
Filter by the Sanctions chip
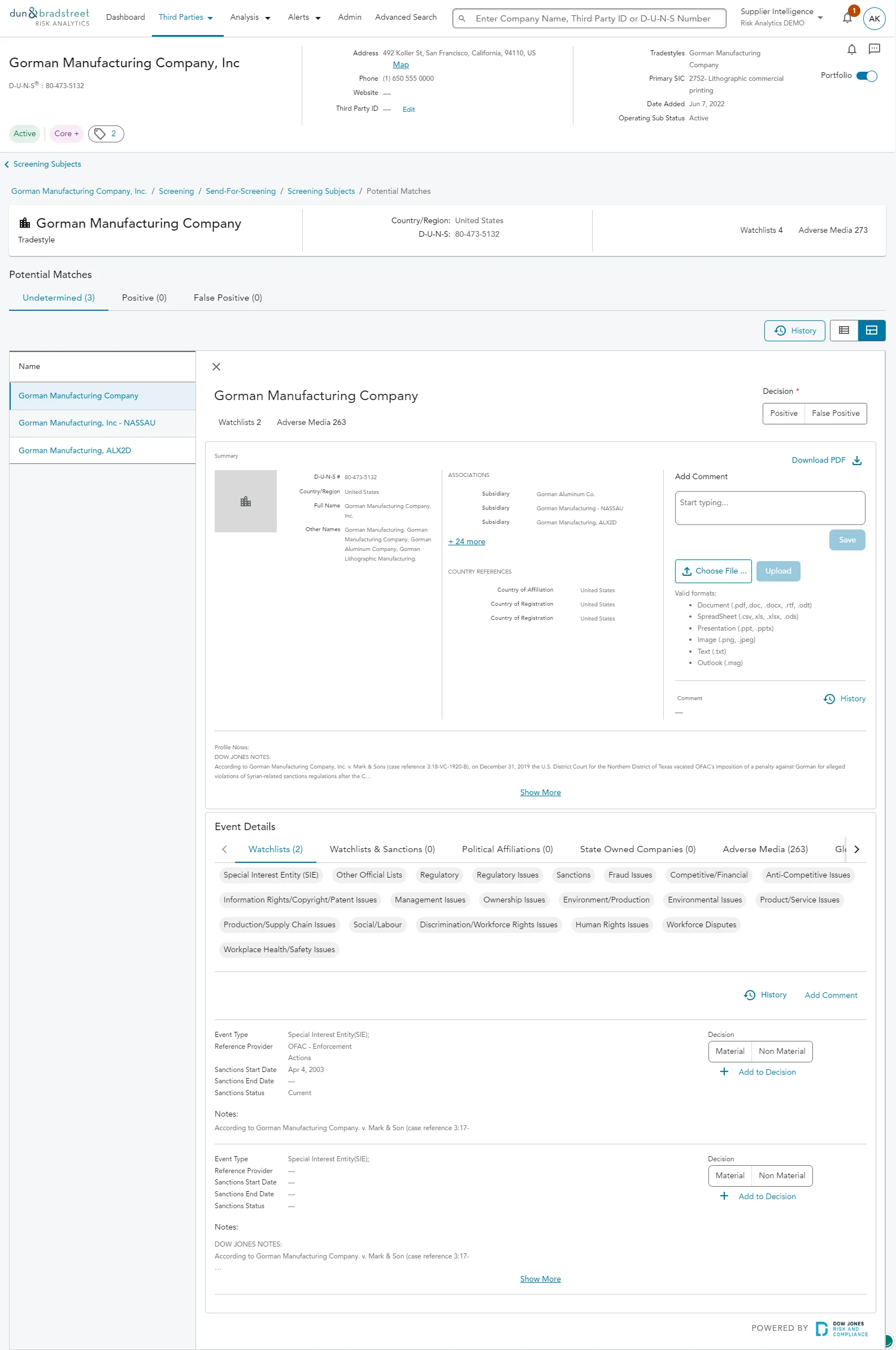pyautogui.click(x=573, y=875)
